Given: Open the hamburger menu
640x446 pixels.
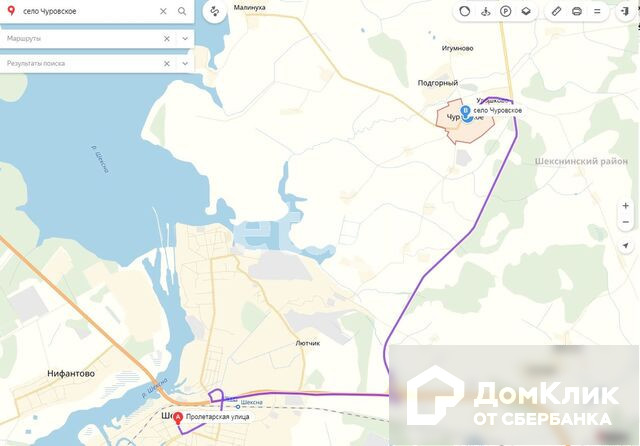Looking at the screenshot, I should pyautogui.click(x=597, y=11).
